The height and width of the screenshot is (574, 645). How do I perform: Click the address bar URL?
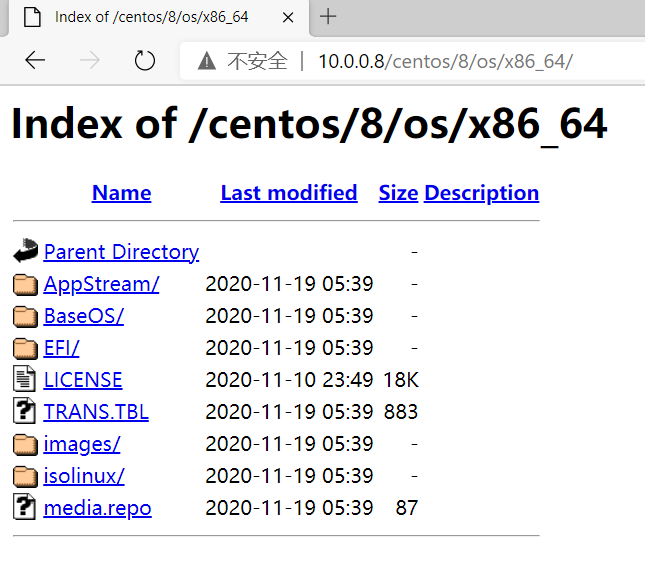click(x=445, y=61)
